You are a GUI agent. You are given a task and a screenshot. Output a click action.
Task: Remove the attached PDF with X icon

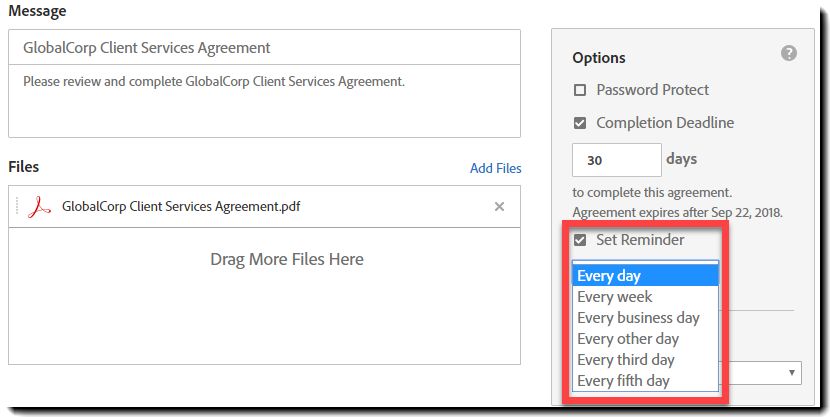pyautogui.click(x=499, y=207)
